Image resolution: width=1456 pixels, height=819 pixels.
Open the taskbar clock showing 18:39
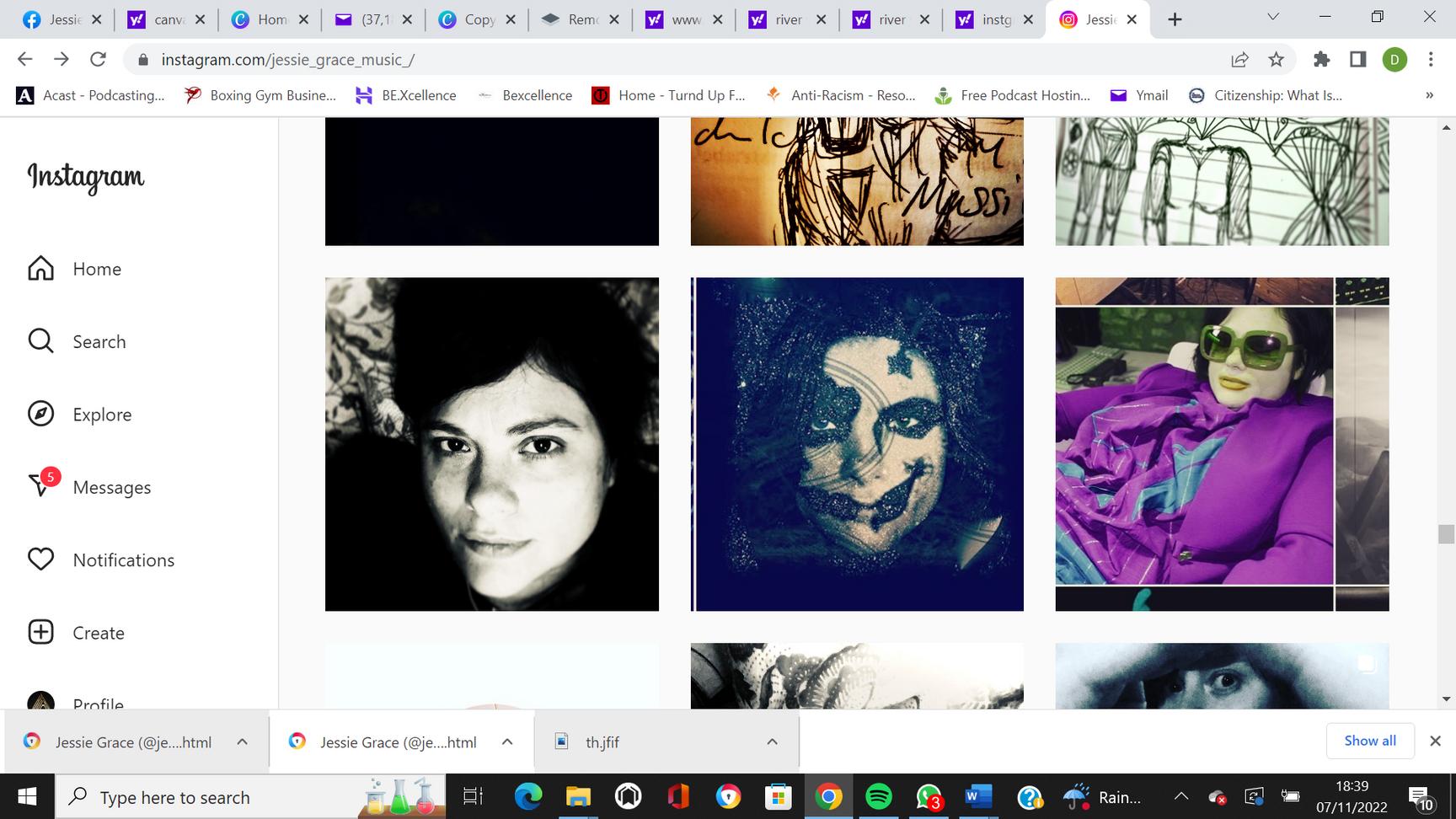1352,796
